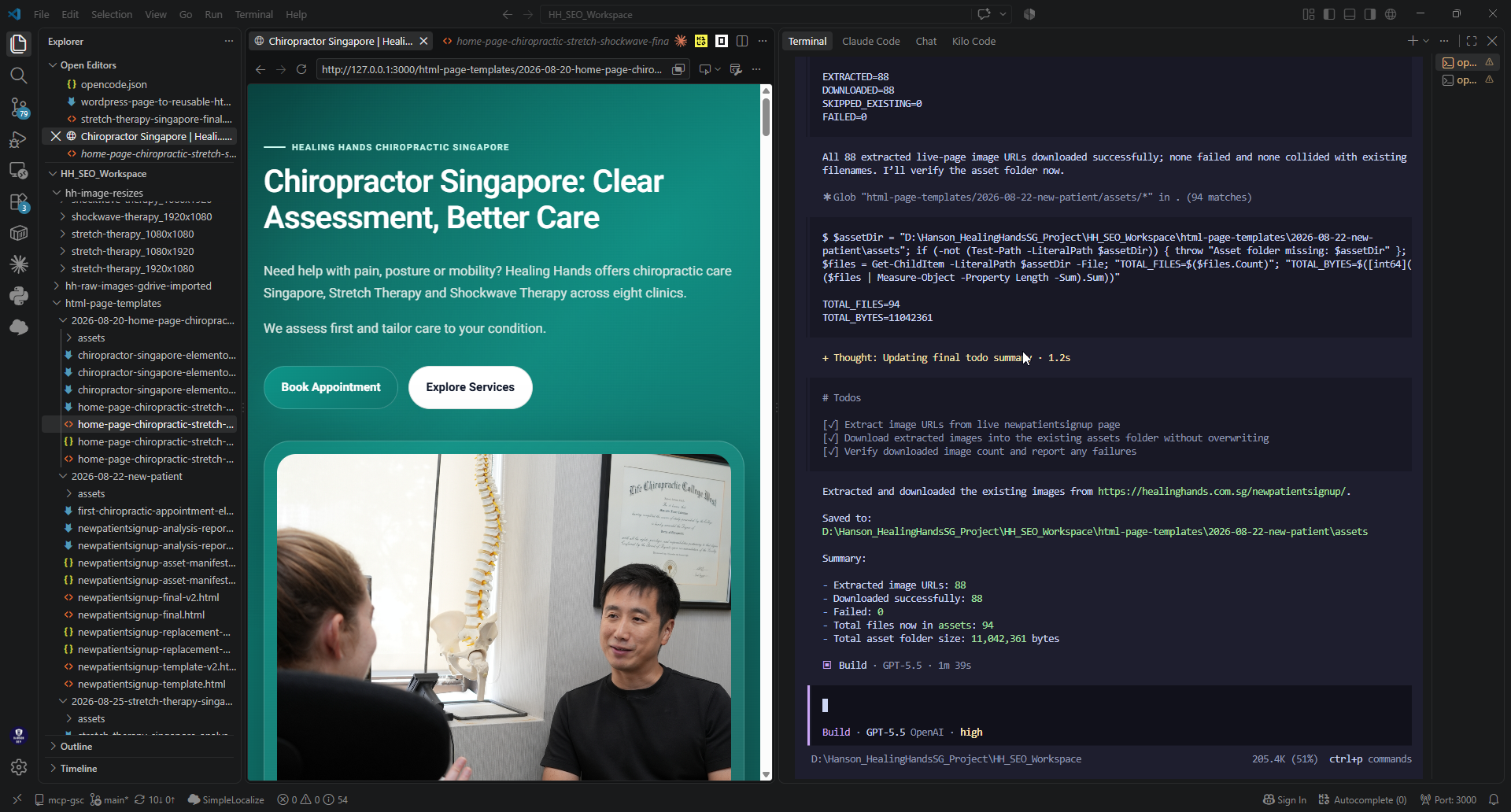
Task: Click the browser preview vertical scrollbar thumb
Action: click(x=766, y=116)
